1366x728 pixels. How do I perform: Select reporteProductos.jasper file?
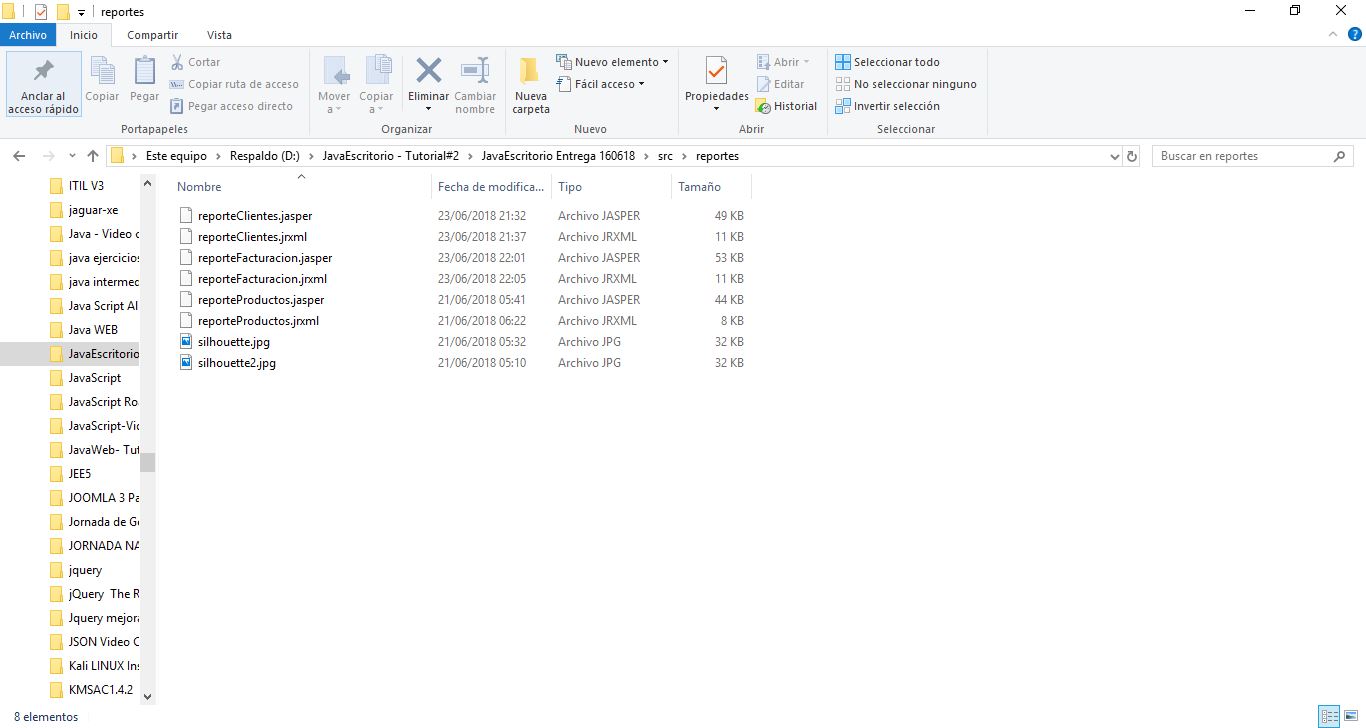point(261,300)
